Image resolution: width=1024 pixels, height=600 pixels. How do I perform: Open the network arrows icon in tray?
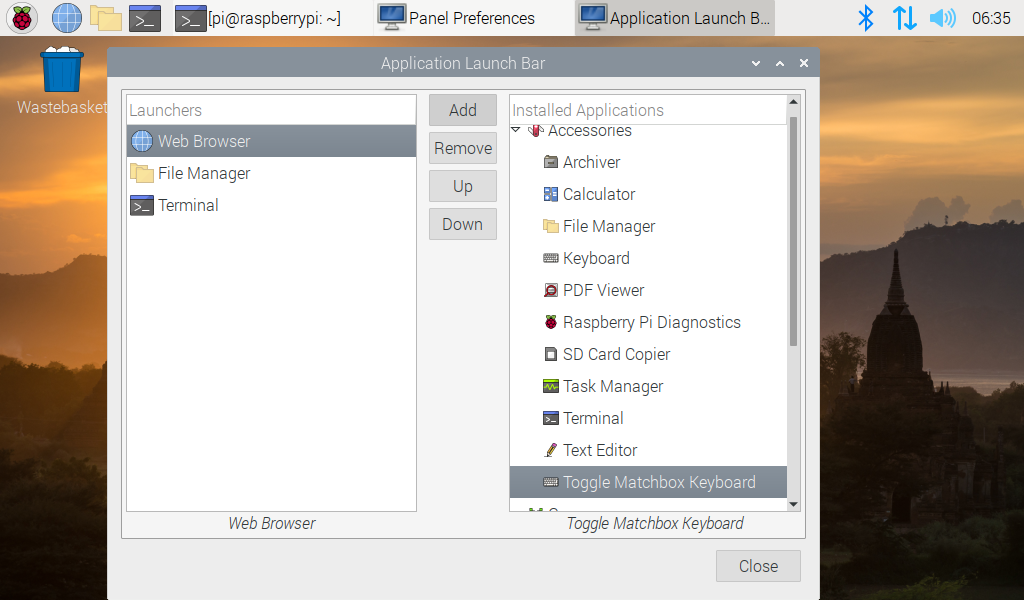[904, 18]
